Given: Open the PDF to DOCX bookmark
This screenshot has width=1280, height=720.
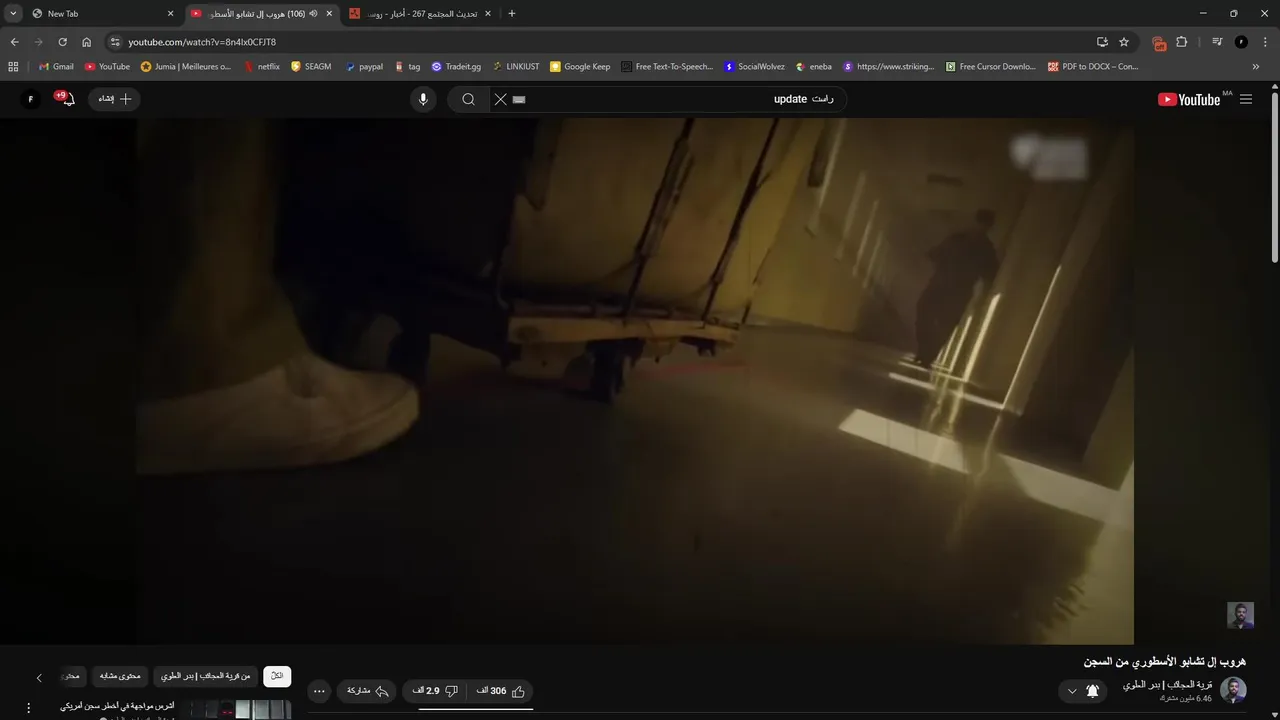Looking at the screenshot, I should point(1093,67).
